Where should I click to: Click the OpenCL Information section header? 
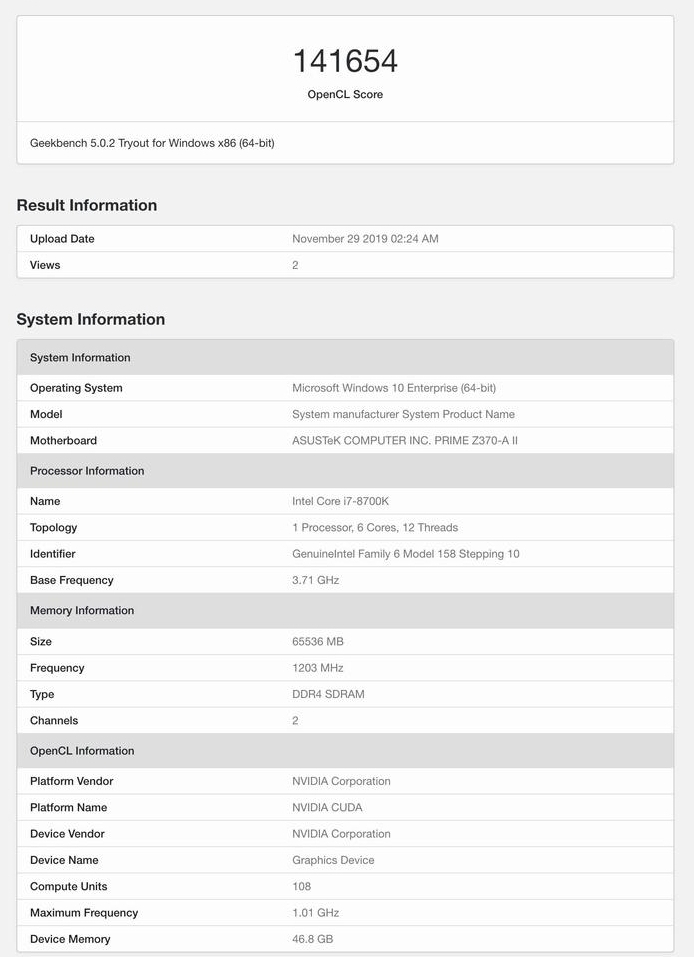tap(345, 751)
